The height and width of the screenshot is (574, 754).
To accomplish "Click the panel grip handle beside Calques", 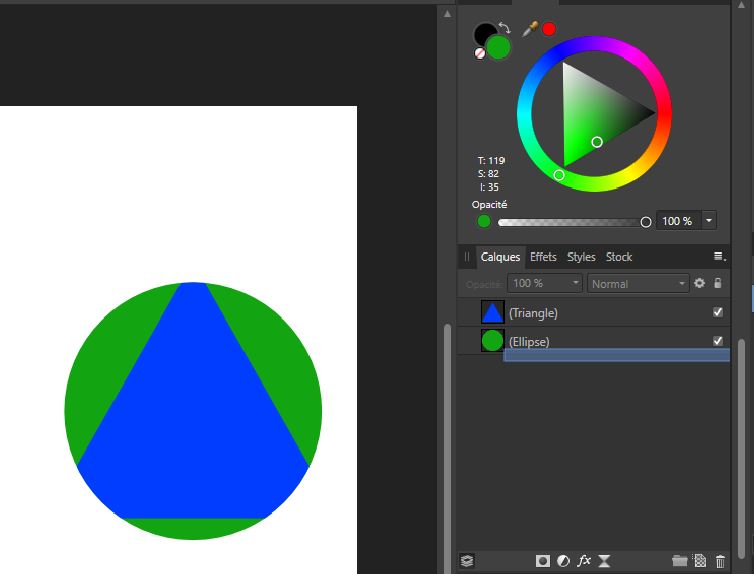I will tap(466, 257).
